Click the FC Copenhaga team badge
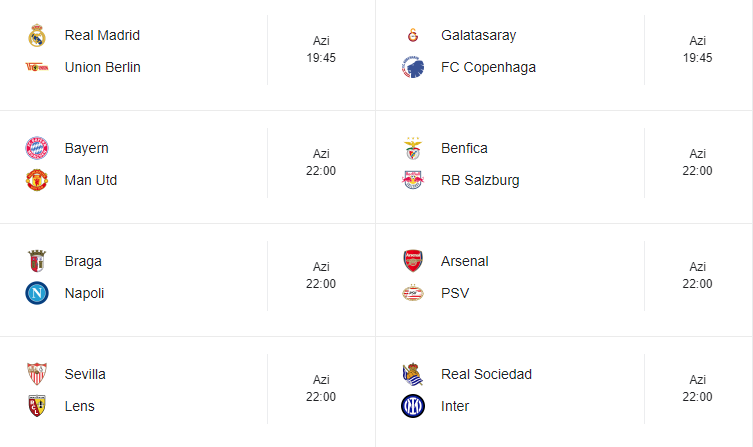 click(413, 68)
